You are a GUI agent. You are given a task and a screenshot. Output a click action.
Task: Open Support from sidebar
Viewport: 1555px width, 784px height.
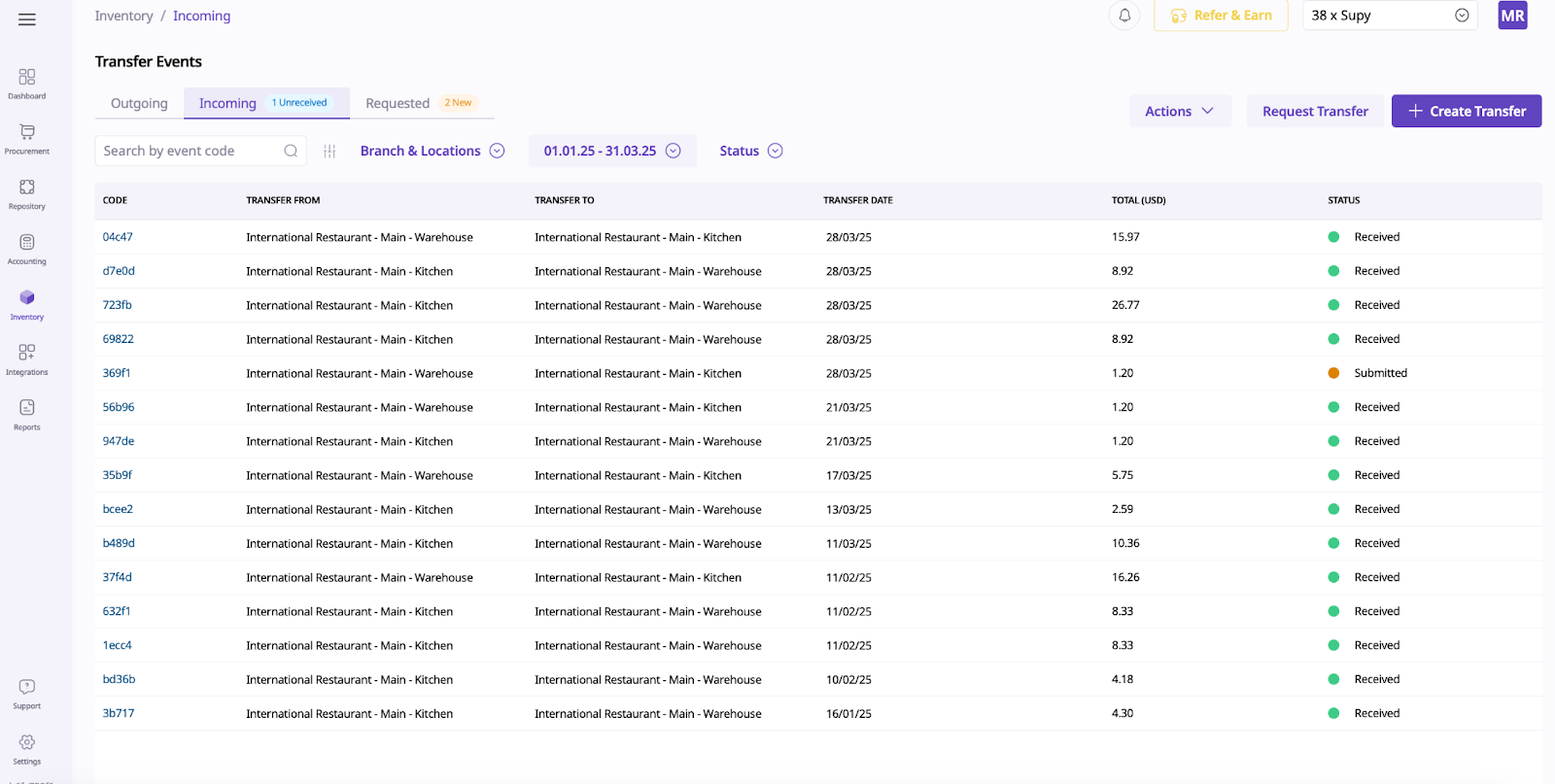[x=27, y=694]
